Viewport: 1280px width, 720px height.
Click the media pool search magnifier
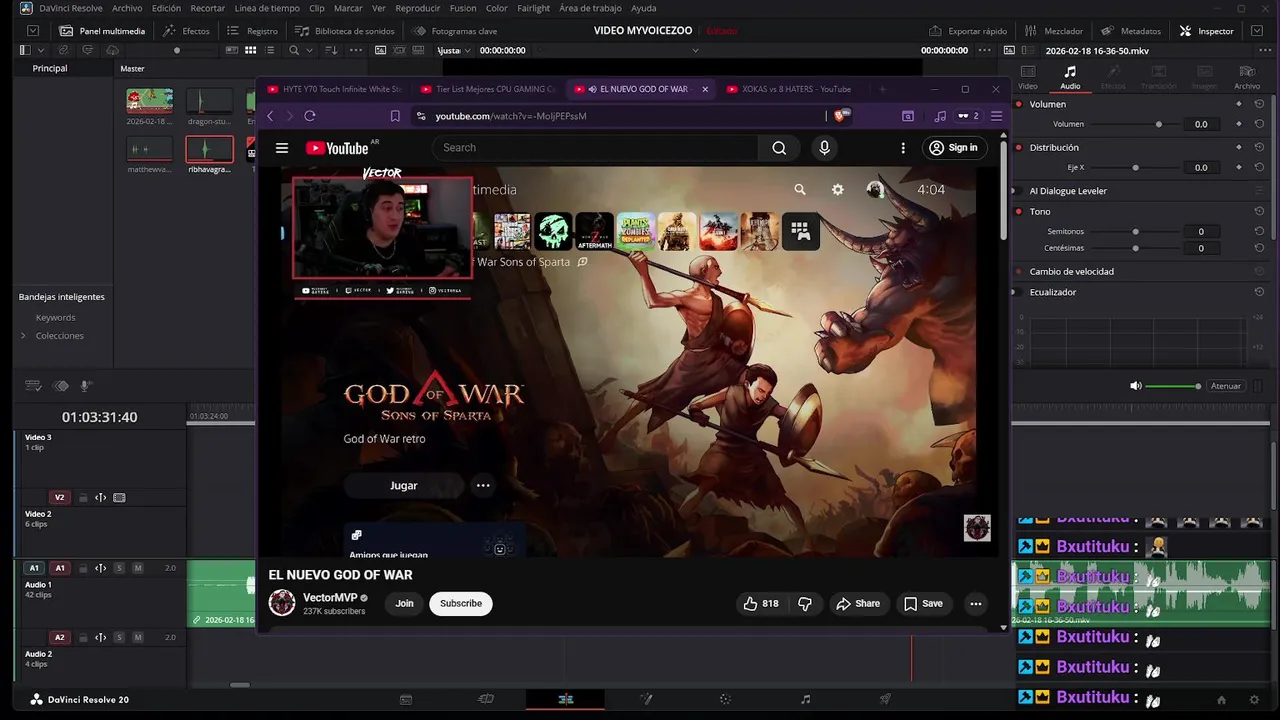294,50
